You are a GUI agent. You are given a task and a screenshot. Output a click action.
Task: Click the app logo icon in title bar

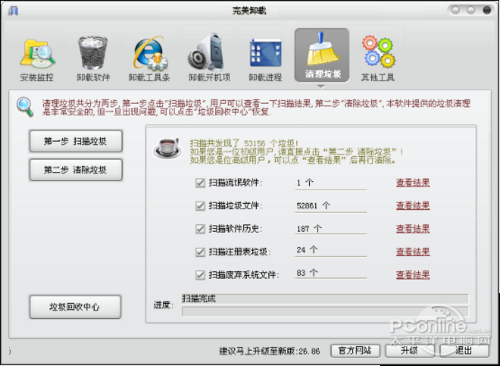pos(13,11)
